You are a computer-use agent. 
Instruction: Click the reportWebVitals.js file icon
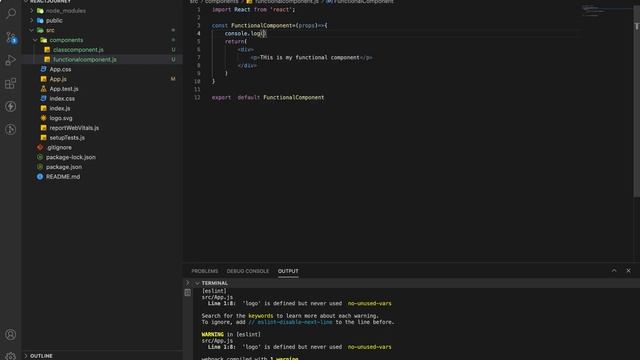pyautogui.click(x=43, y=128)
